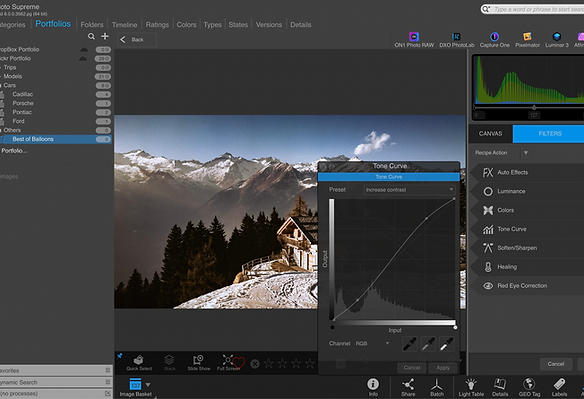The image size is (584, 399).
Task: Open the Image Basket dropdown arrow
Action: [x=148, y=384]
